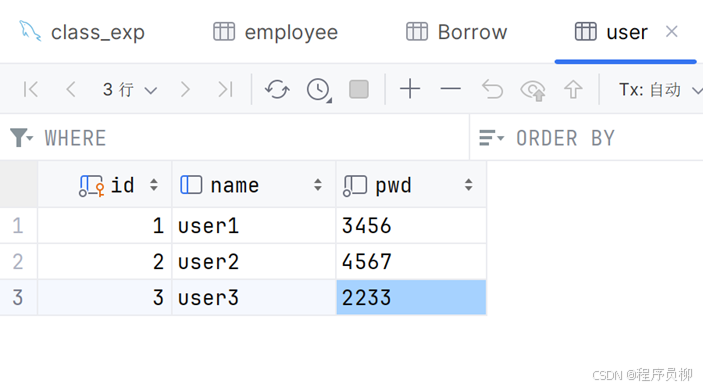
Task: Jump to last page of rows
Action: (x=225, y=89)
